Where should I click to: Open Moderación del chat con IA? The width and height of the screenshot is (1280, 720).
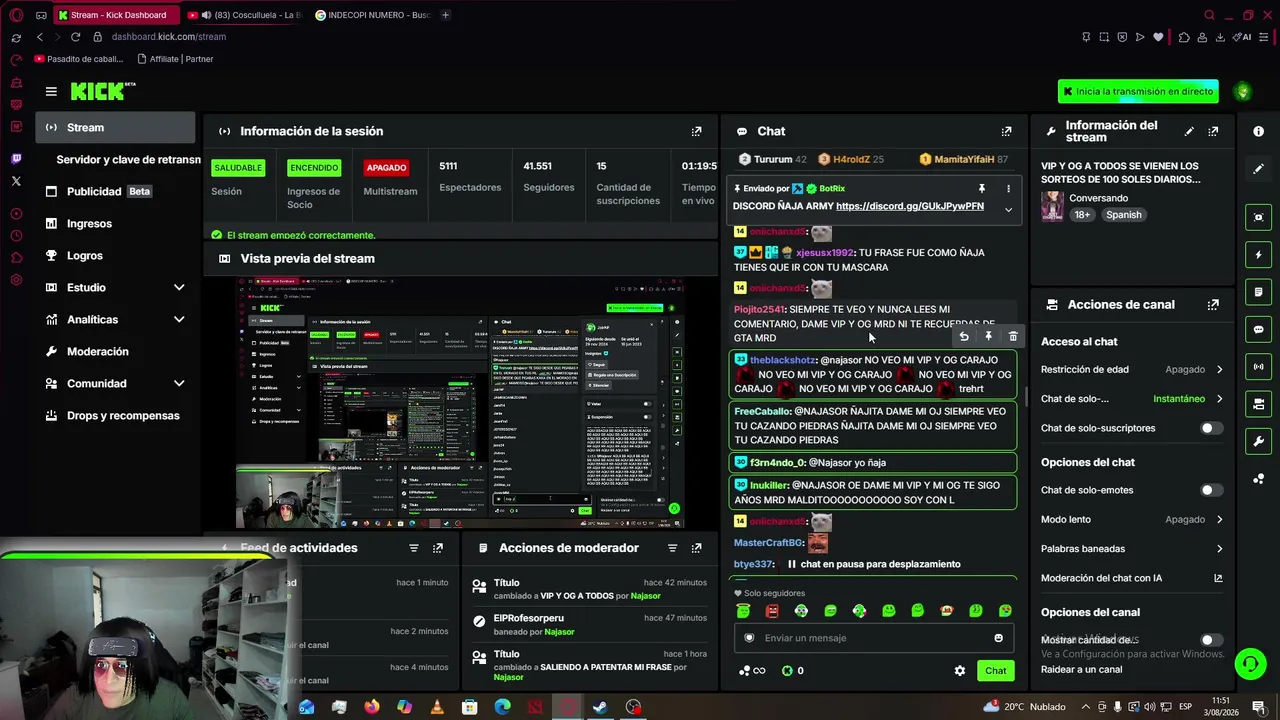[1132, 578]
